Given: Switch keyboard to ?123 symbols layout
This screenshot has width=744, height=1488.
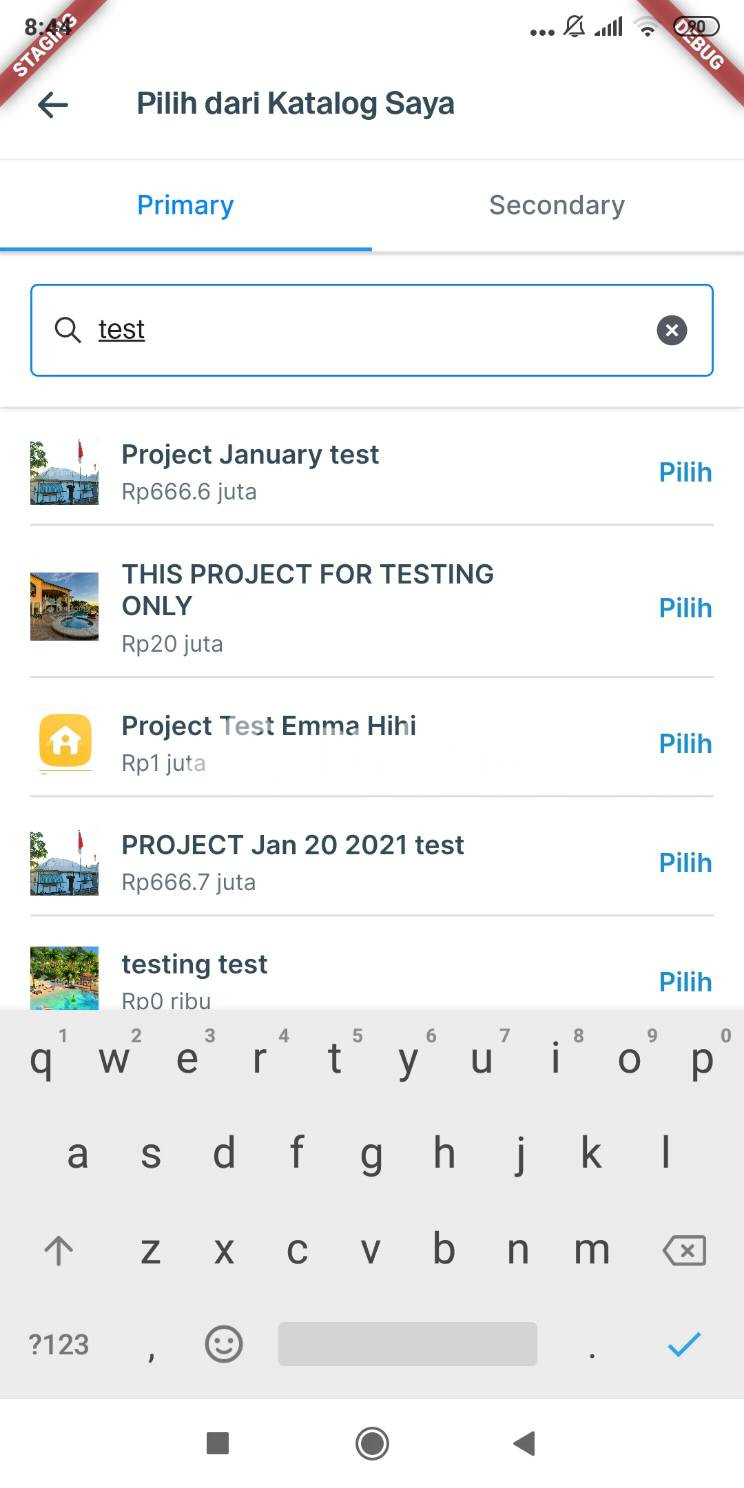Looking at the screenshot, I should point(59,1344).
